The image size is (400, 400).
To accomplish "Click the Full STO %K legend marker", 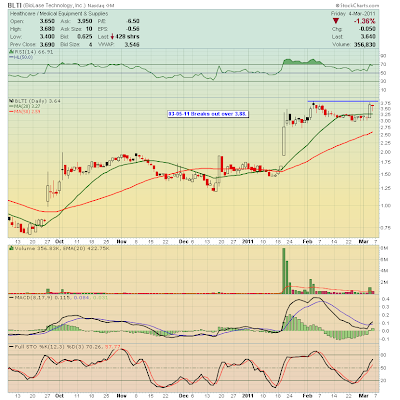I will pyautogui.click(x=11, y=347).
